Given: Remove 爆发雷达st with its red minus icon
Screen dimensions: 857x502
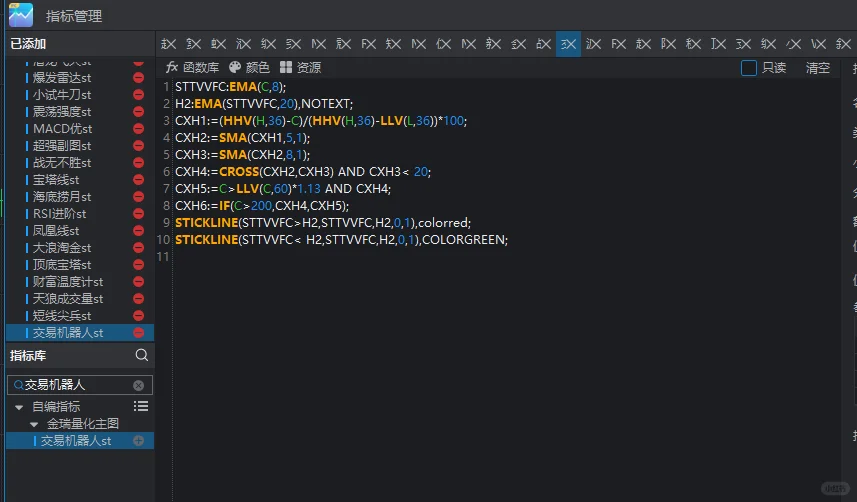Looking at the screenshot, I should point(138,78).
